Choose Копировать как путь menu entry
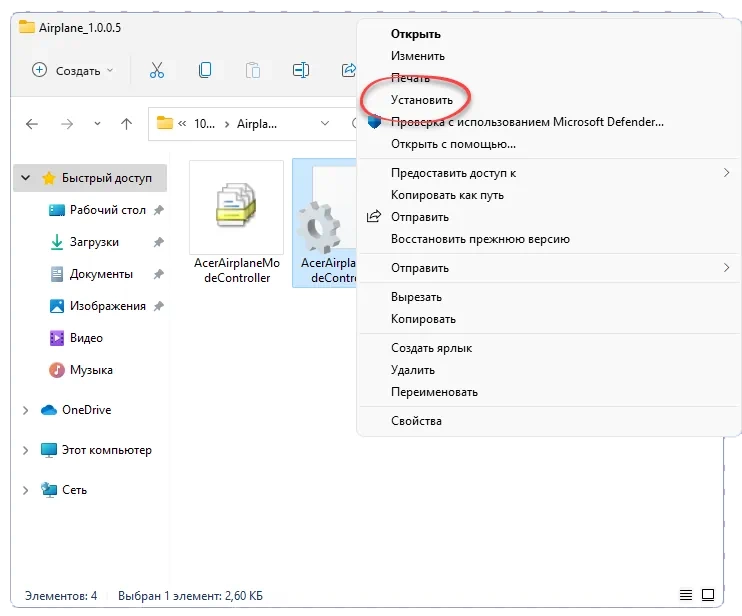Image resolution: width=742 pixels, height=616 pixels. [x=447, y=195]
